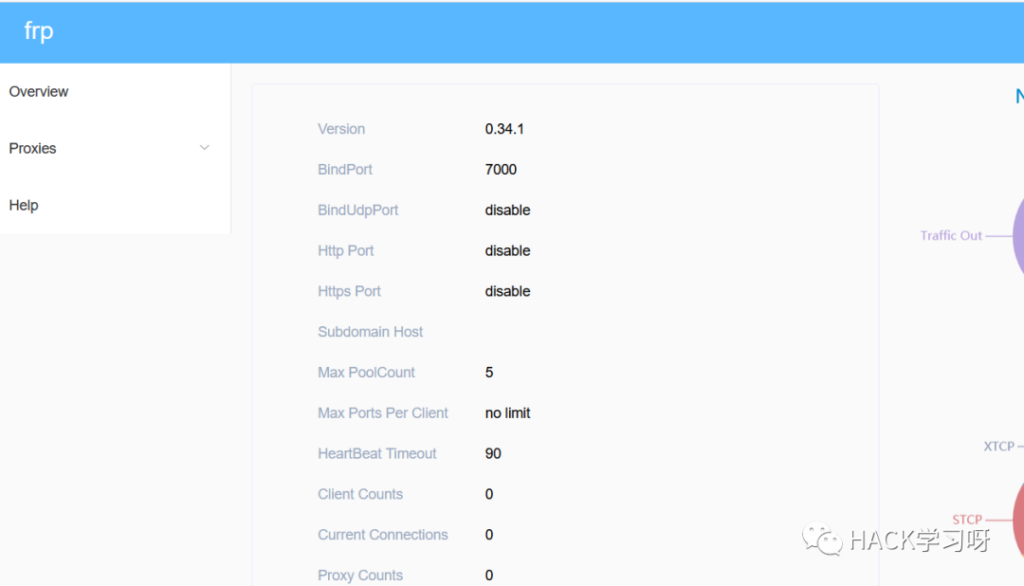Viewport: 1024px width, 586px height.
Task: Click the red STCP pie chart slice
Action: coord(1018,520)
